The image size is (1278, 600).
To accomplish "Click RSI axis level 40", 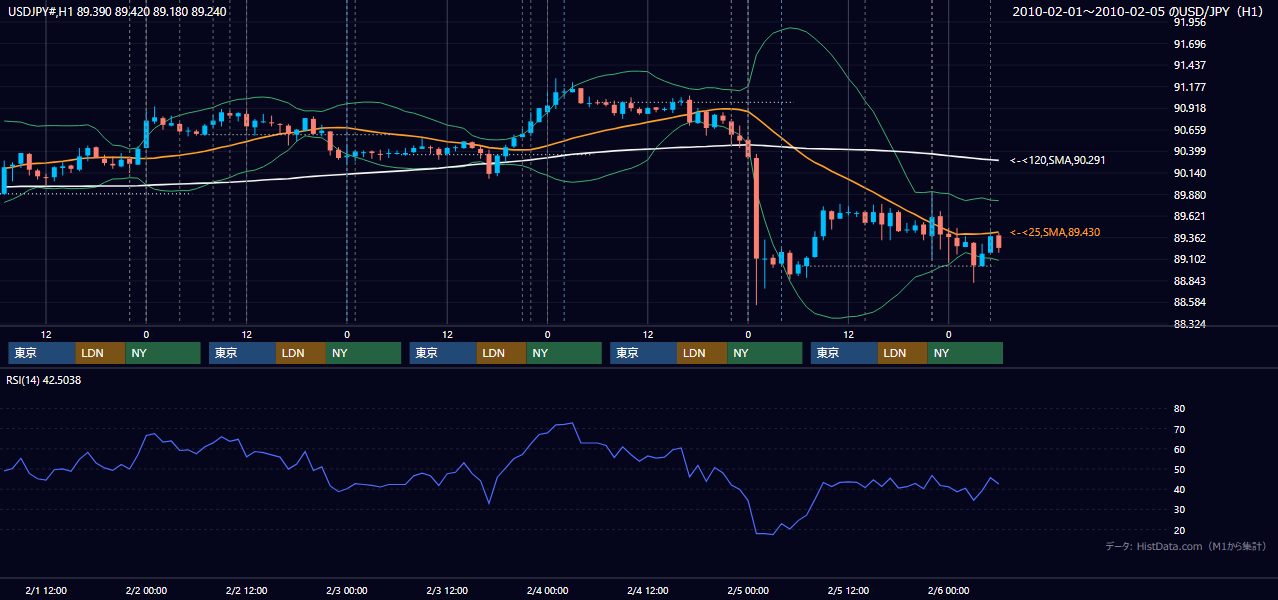I will click(x=1179, y=489).
